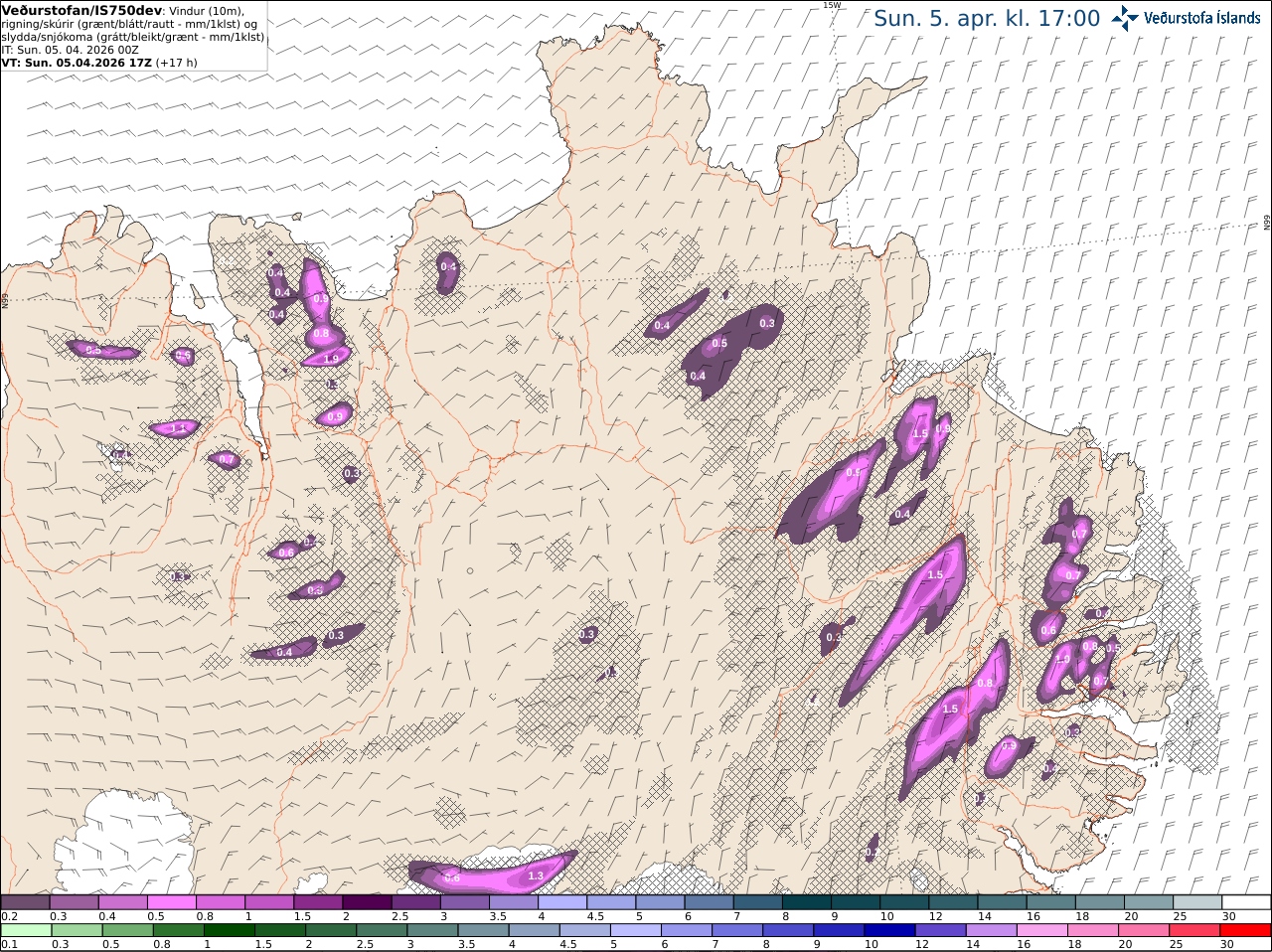Click the 15W longitude label at top
The height and width of the screenshot is (952, 1272).
[831, 5]
